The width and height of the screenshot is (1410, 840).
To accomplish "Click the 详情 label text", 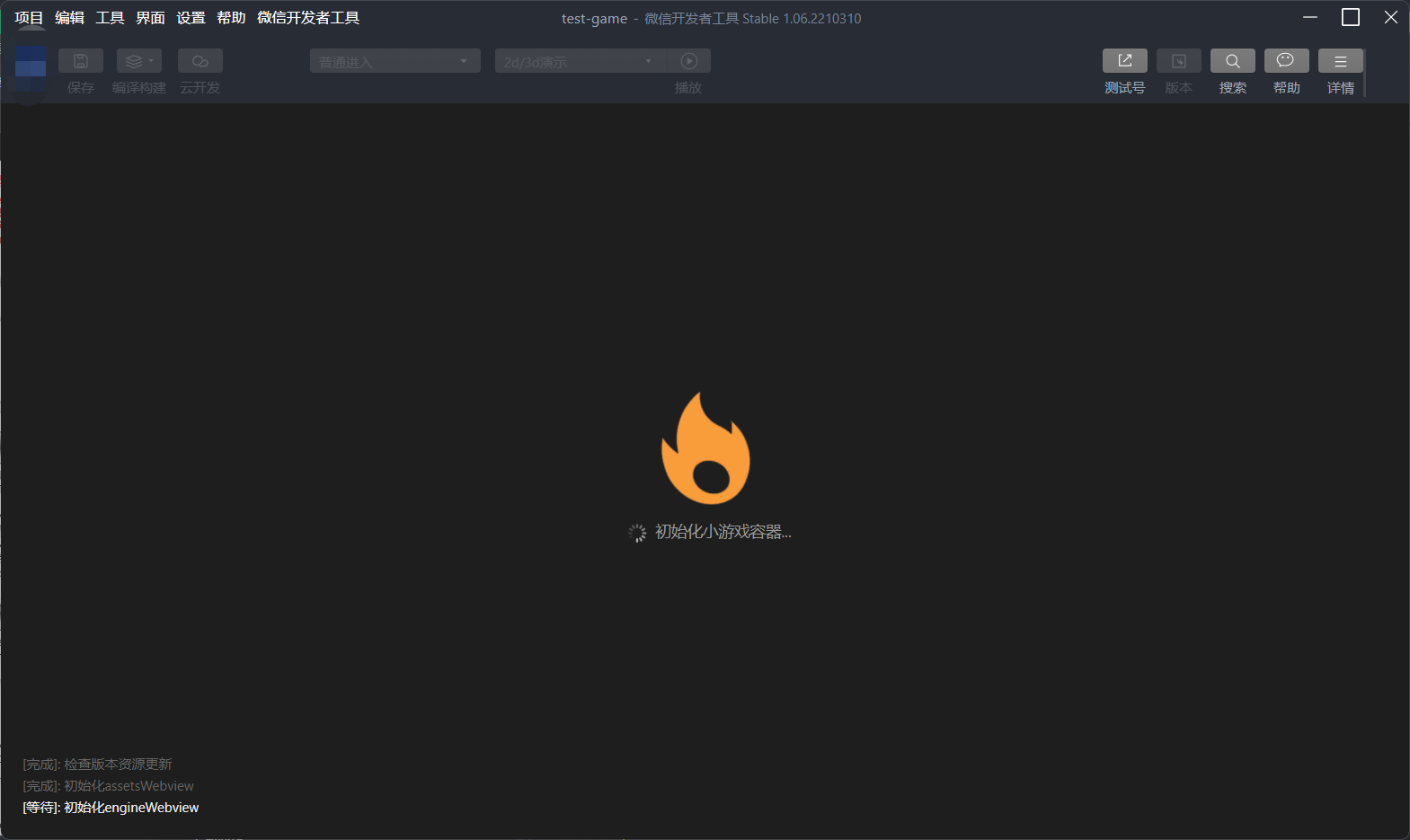I will point(1341,88).
